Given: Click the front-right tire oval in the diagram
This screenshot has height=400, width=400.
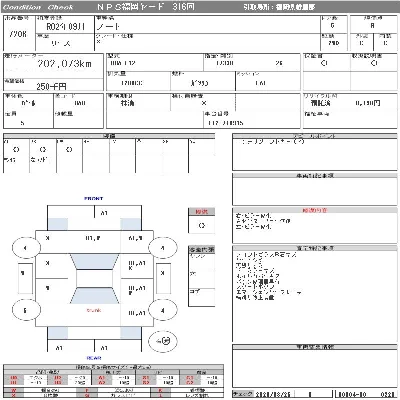Looking at the screenshot, I should (x=163, y=248).
